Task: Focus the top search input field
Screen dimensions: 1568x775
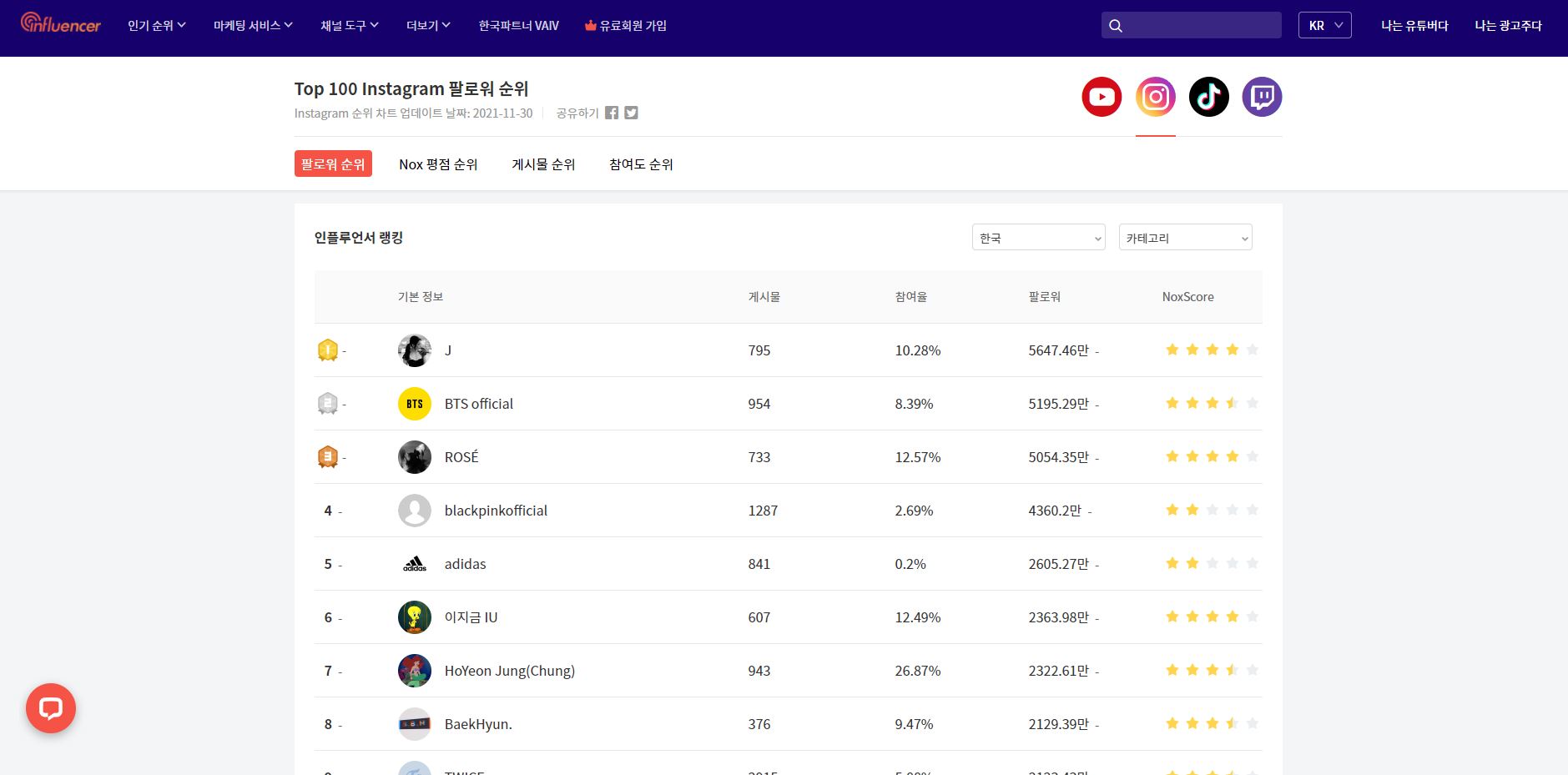Action: [1202, 26]
